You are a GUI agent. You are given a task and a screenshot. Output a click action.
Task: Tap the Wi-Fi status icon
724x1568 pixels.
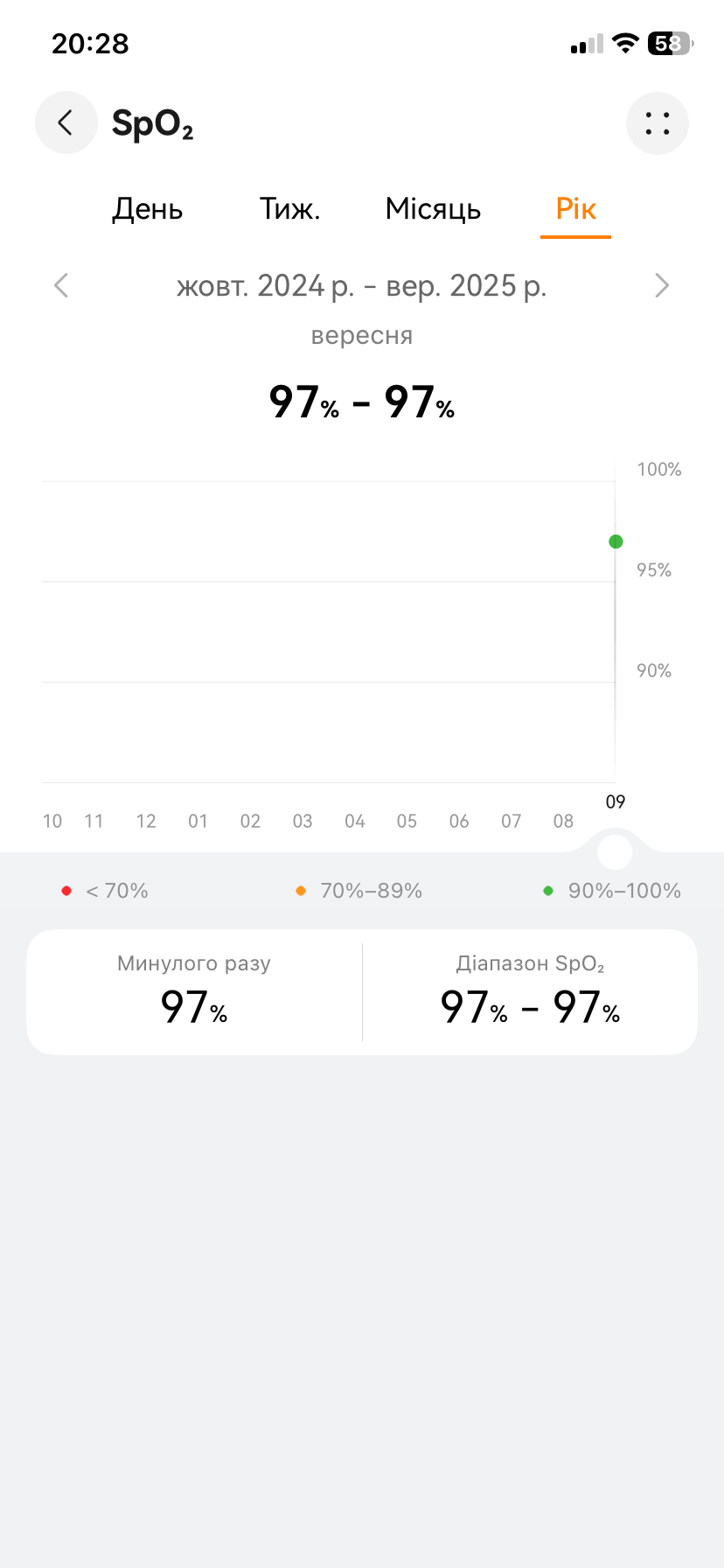(625, 44)
